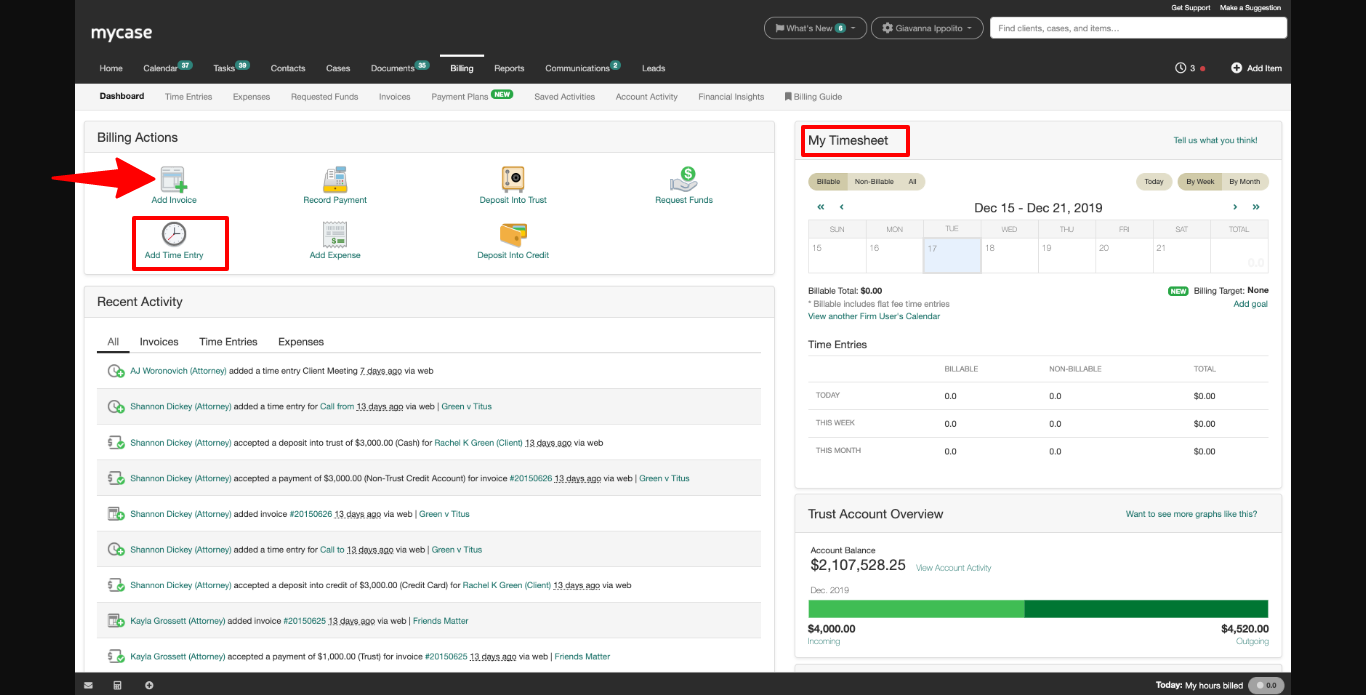Open the Contacts tab
The height and width of the screenshot is (695, 1366).
(x=288, y=68)
